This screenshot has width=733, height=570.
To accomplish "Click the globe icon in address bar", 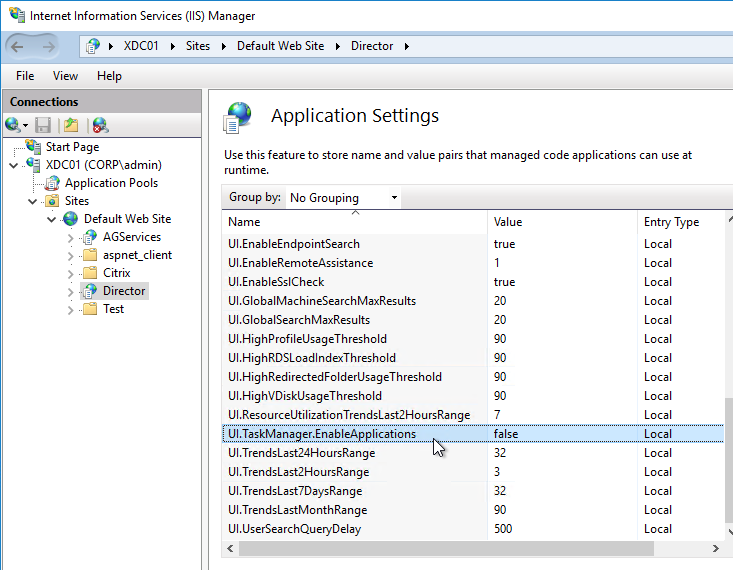I will pyautogui.click(x=93, y=46).
